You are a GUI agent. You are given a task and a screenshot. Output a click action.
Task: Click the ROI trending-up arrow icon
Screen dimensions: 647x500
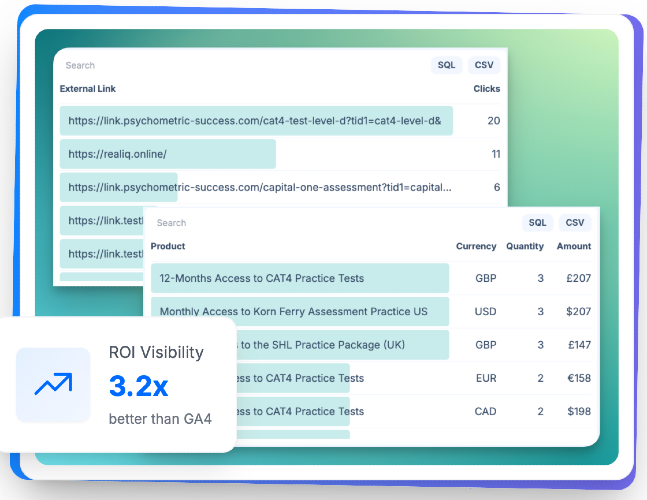pyautogui.click(x=53, y=384)
